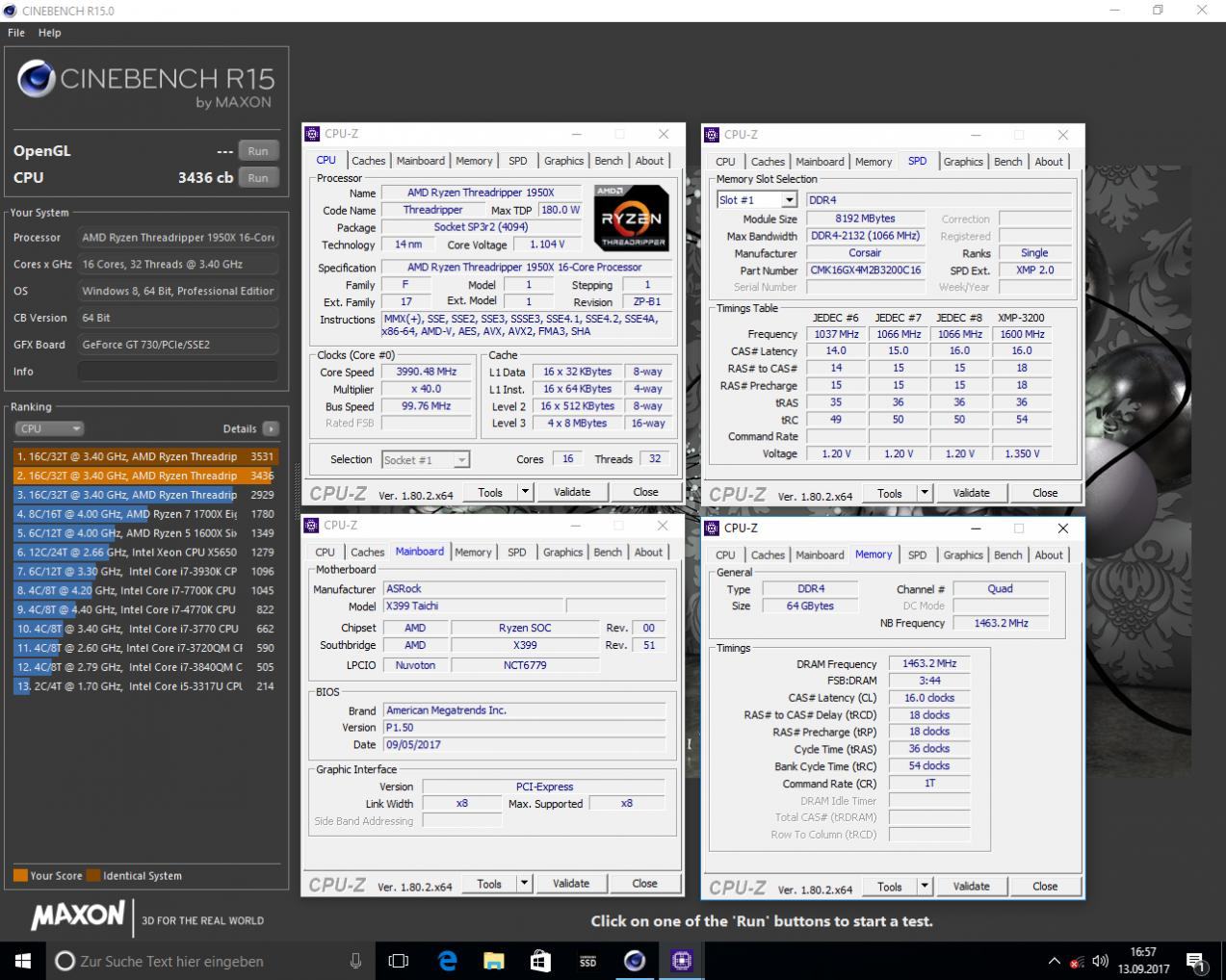The image size is (1226, 980).
Task: Click Validate in the SPD window
Action: (972, 493)
